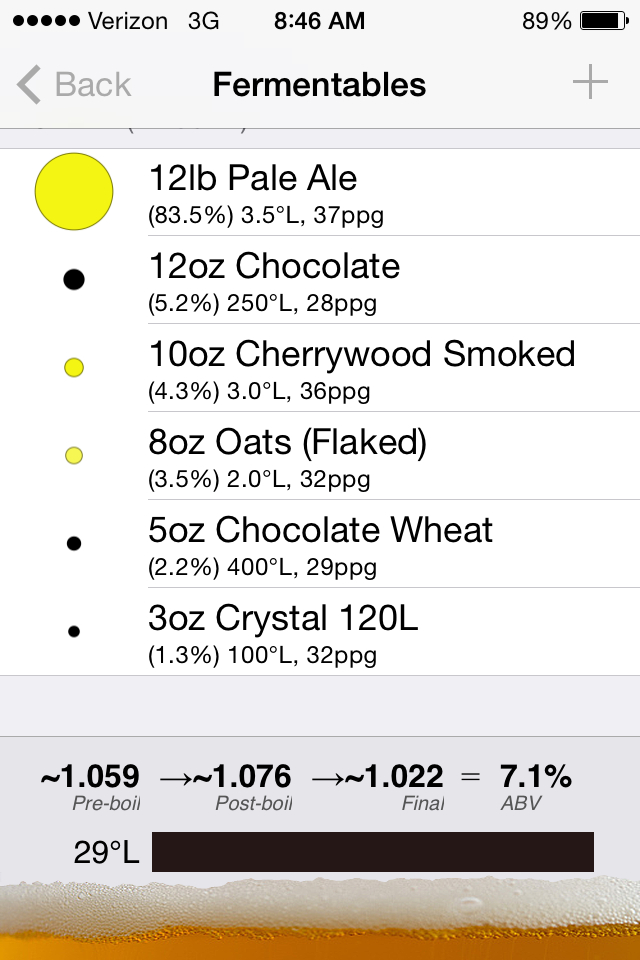Open the 12oz Chocolate entry

[320, 280]
